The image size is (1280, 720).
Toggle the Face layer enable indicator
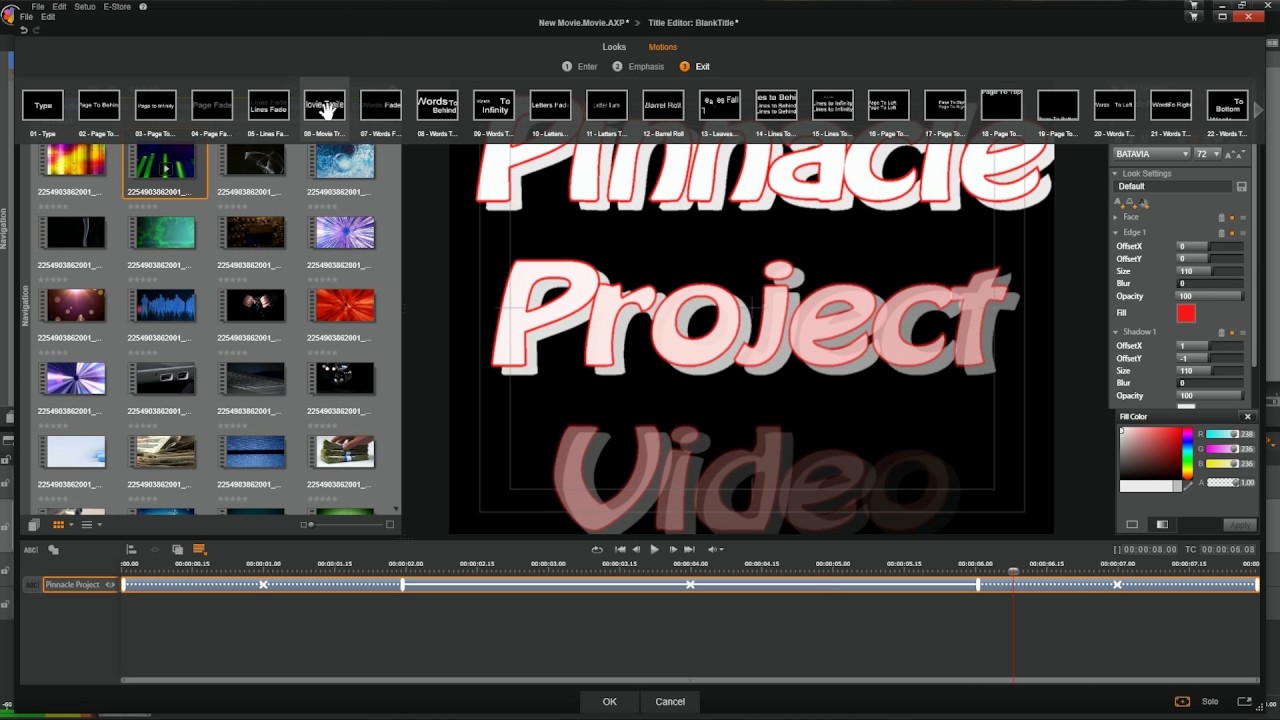point(1232,217)
